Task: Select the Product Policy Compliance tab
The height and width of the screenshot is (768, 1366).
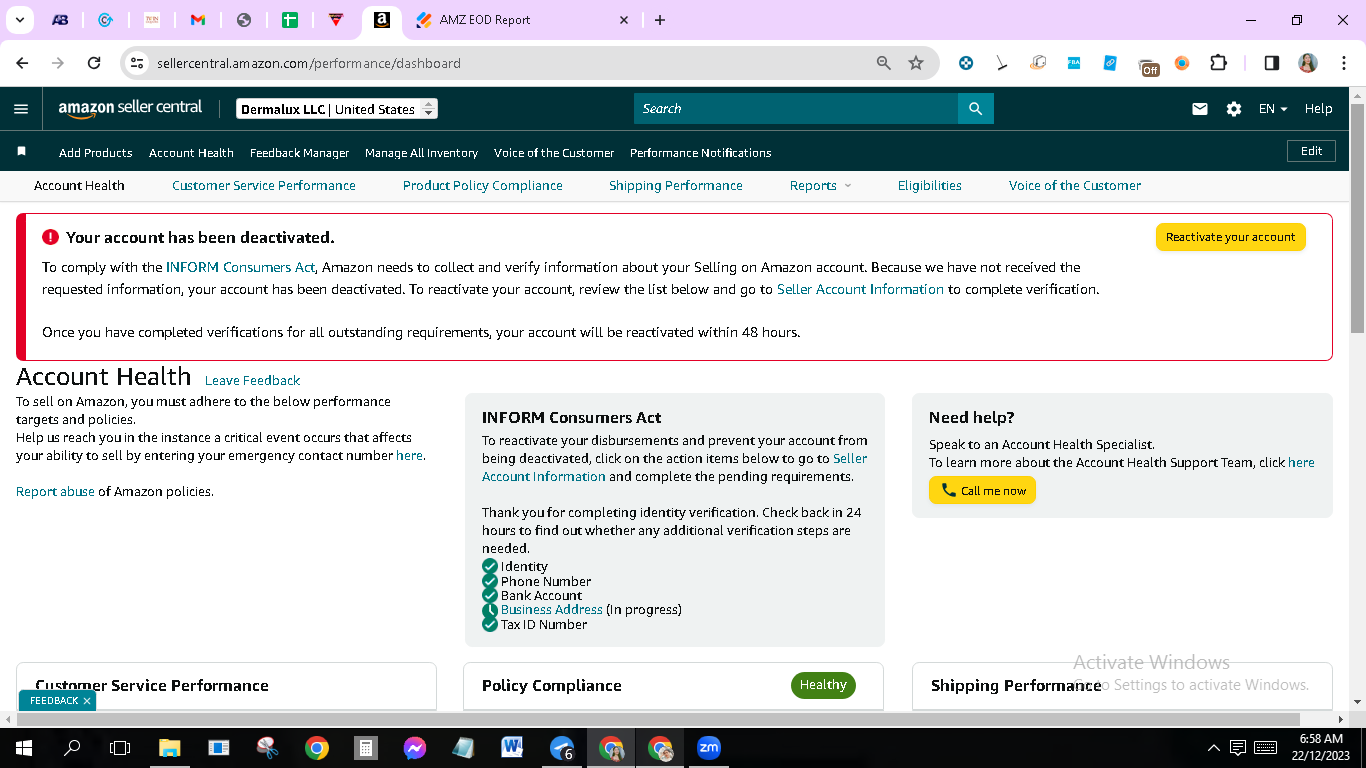Action: pos(483,186)
